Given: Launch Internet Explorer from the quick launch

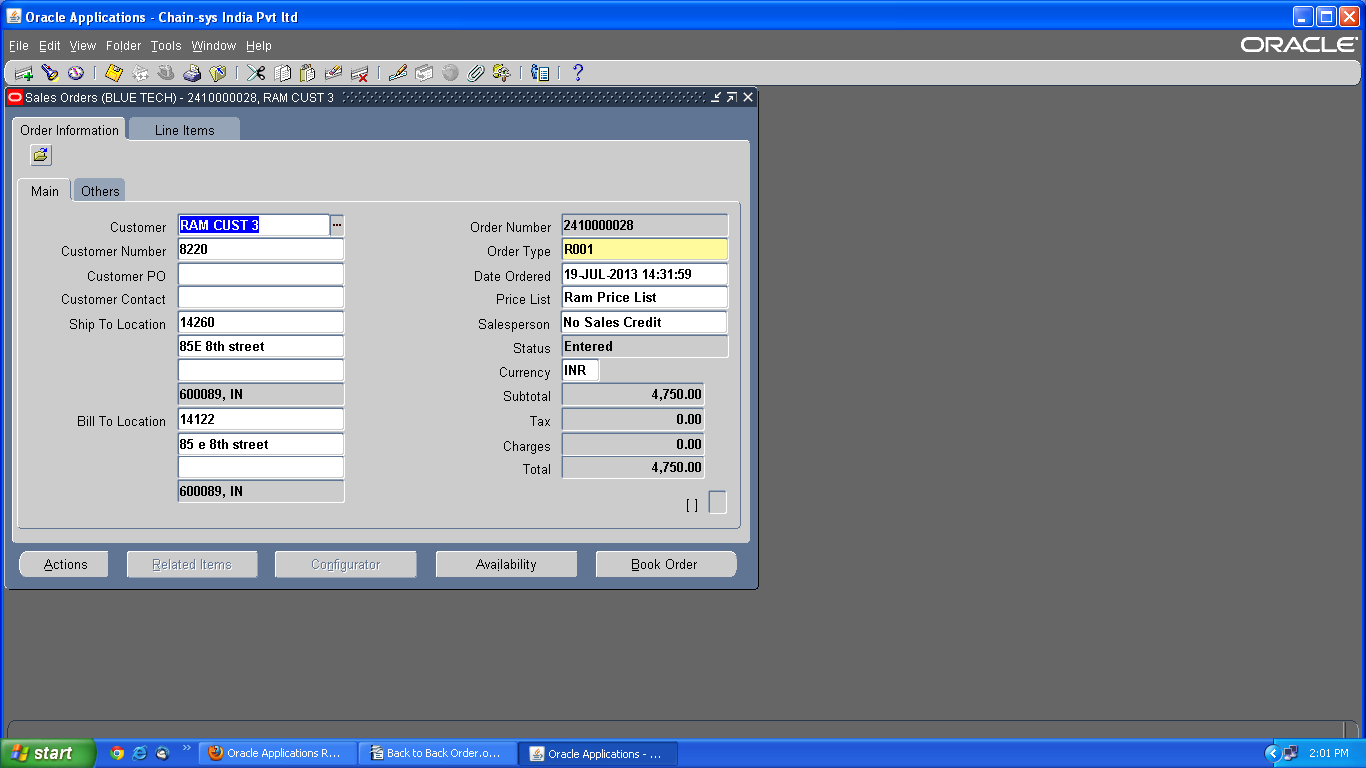Looking at the screenshot, I should (140, 753).
